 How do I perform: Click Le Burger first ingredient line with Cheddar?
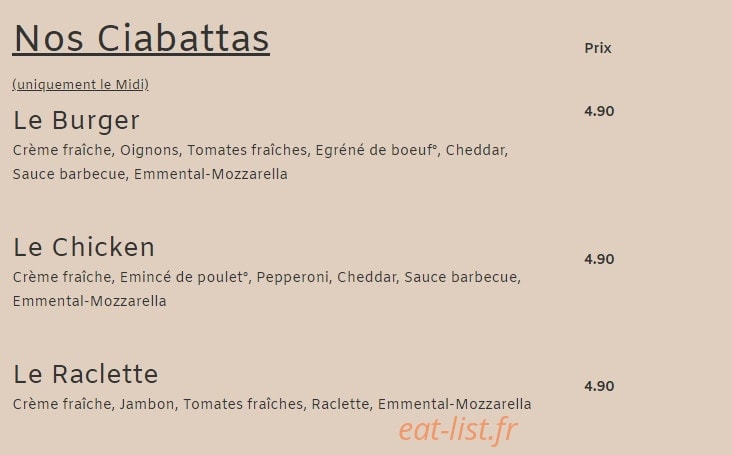coord(260,150)
